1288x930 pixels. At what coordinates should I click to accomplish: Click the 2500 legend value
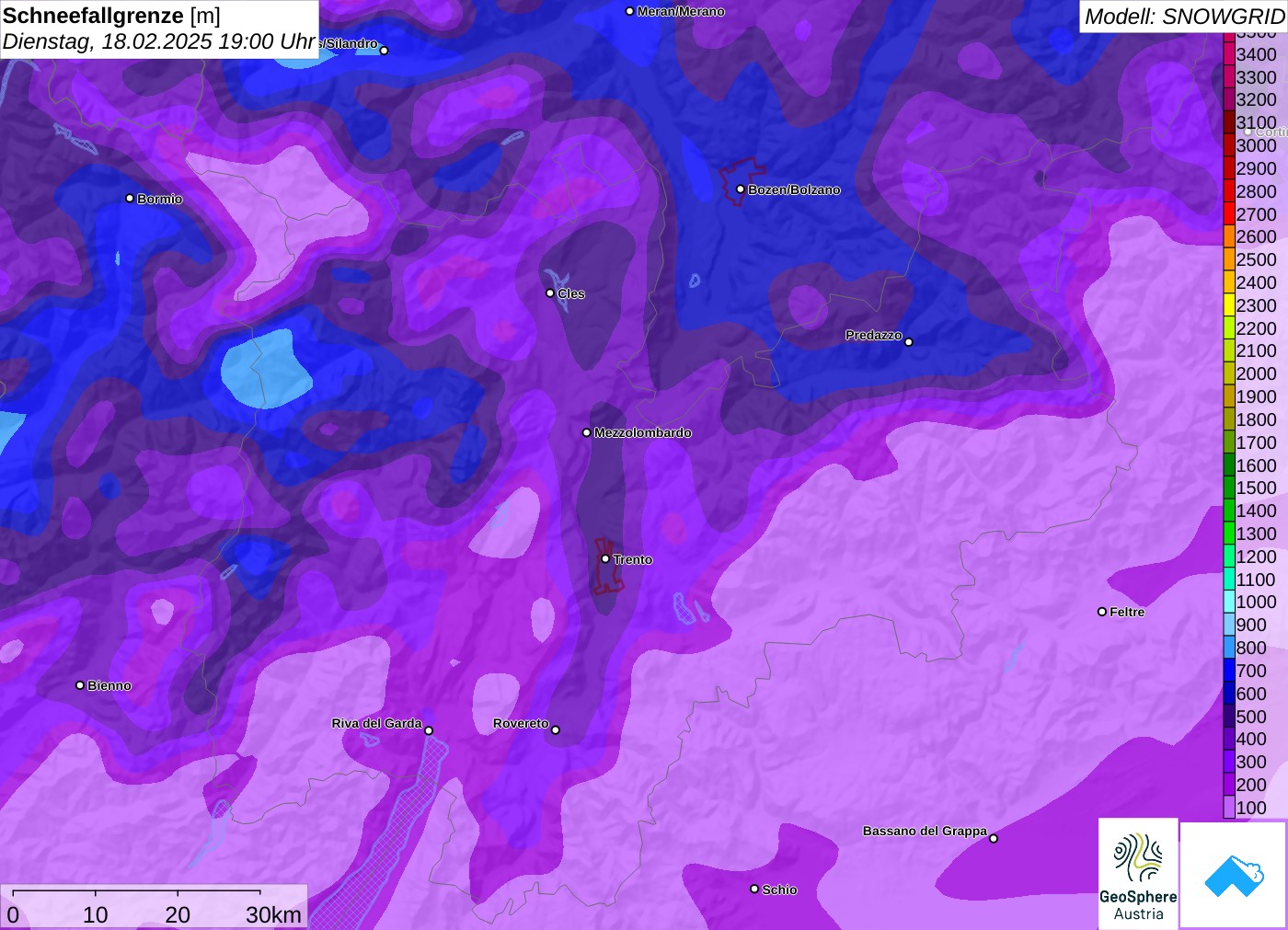click(1257, 259)
